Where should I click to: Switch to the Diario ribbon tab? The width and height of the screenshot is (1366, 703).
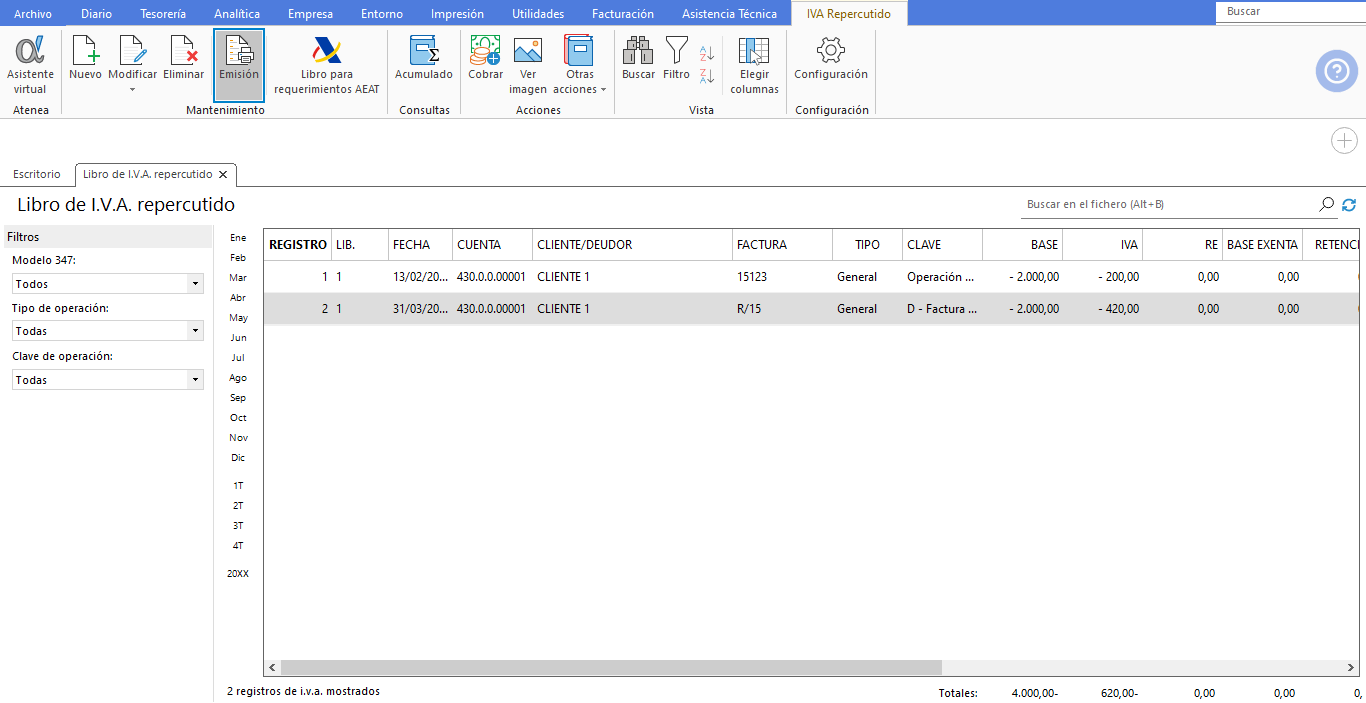pyautogui.click(x=96, y=14)
